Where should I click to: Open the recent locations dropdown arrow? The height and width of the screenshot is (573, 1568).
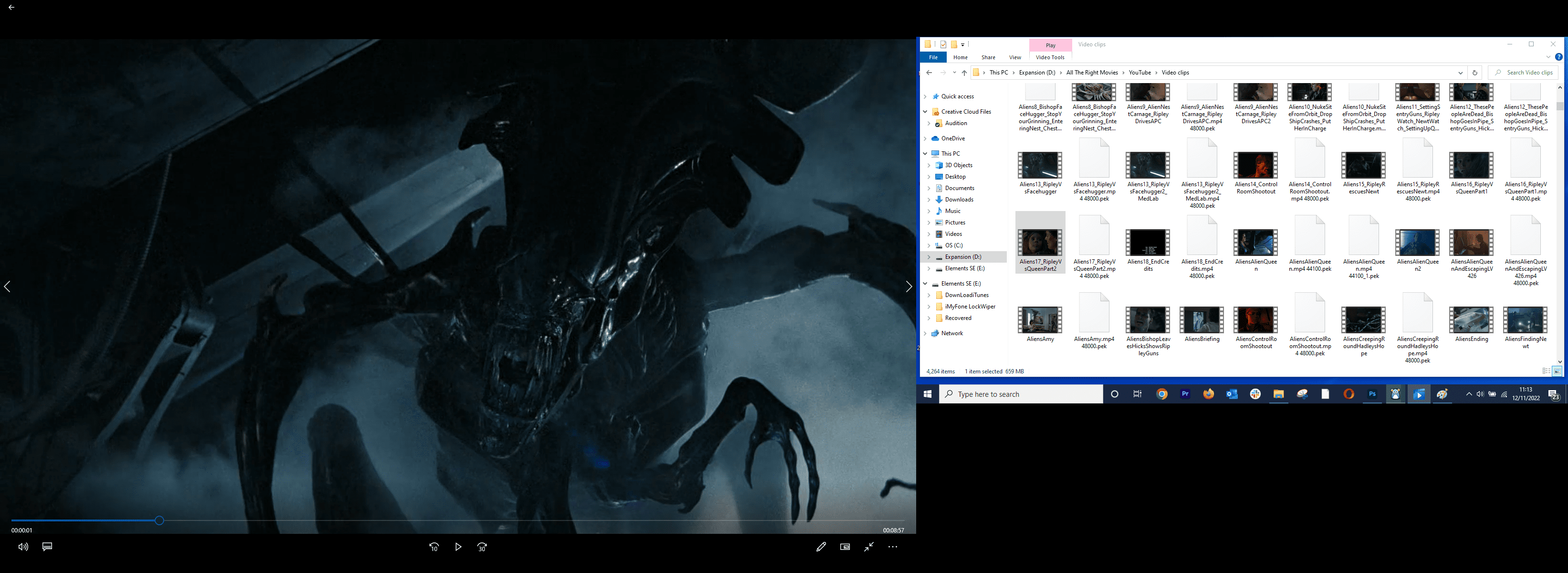[954, 73]
